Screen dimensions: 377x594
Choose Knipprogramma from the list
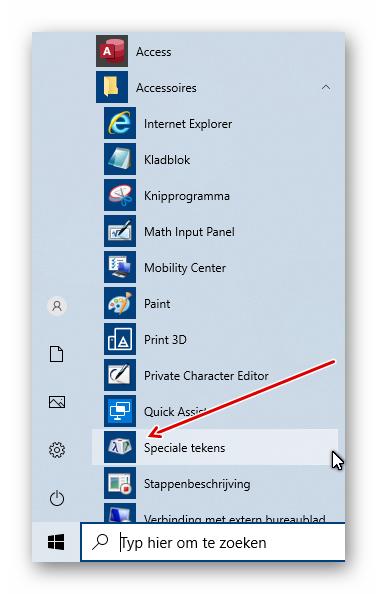[187, 196]
